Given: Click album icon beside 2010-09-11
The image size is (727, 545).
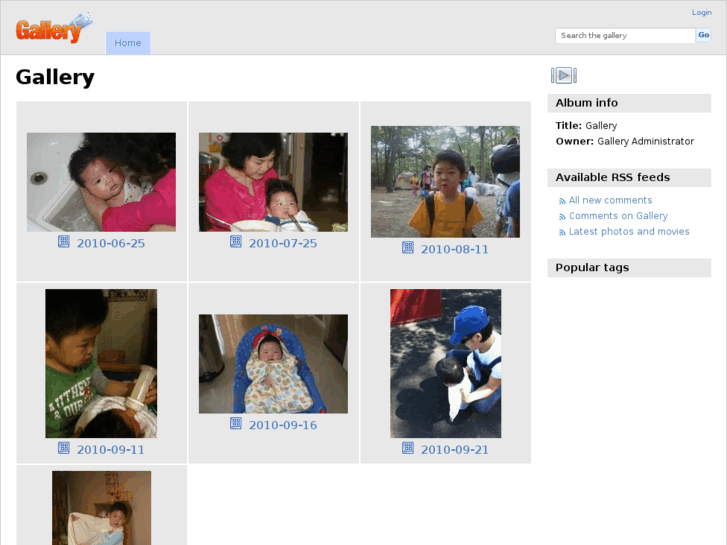Looking at the screenshot, I should tap(64, 448).
